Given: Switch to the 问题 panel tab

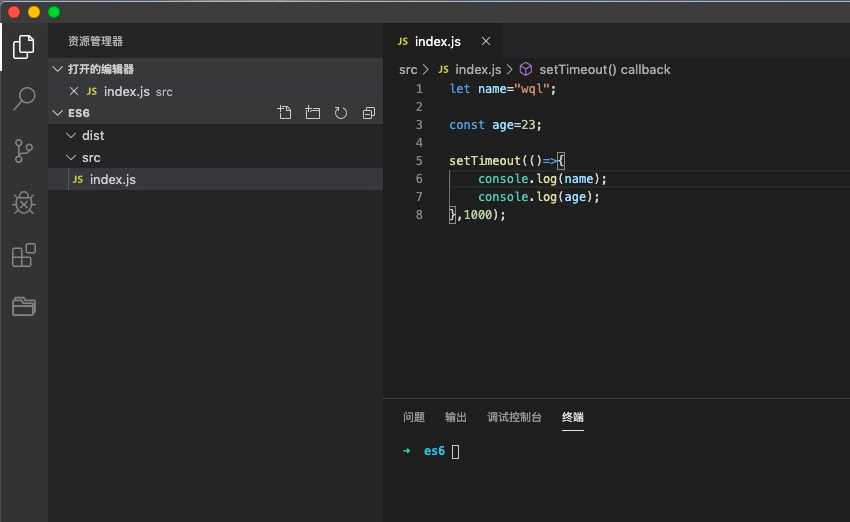Looking at the screenshot, I should coord(414,417).
